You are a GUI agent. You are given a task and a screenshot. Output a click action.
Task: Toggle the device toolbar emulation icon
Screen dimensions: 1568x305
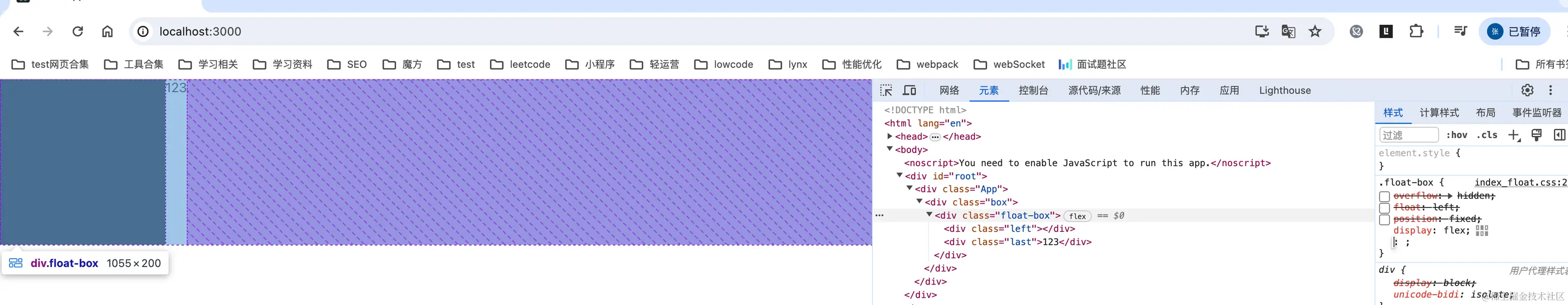click(x=909, y=91)
